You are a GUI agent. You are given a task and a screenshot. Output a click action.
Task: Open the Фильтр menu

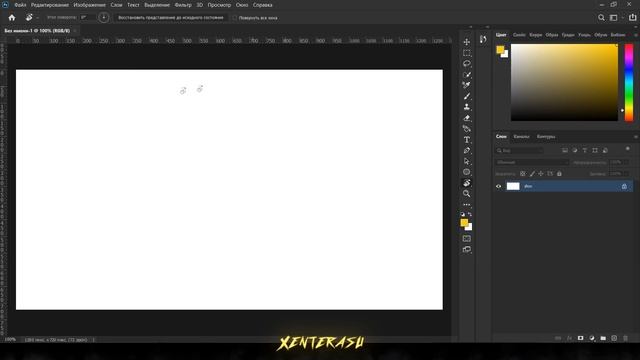point(183,5)
